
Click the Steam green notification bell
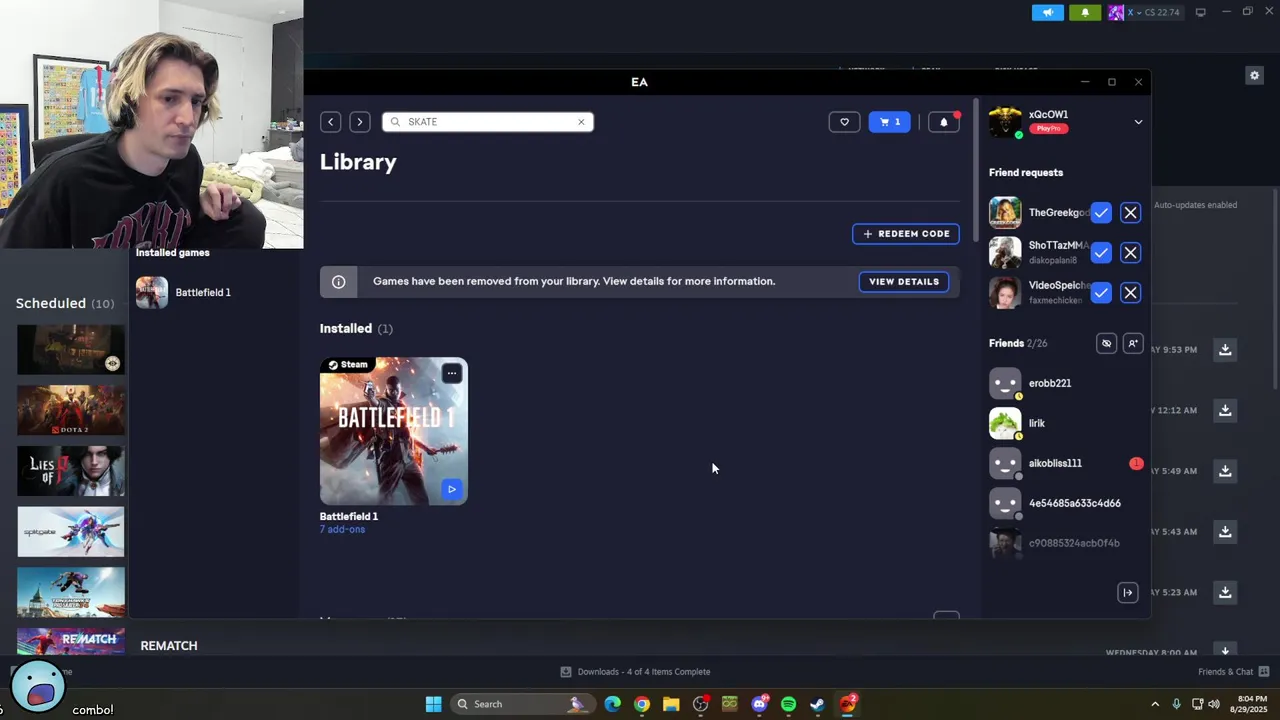pyautogui.click(x=1085, y=12)
